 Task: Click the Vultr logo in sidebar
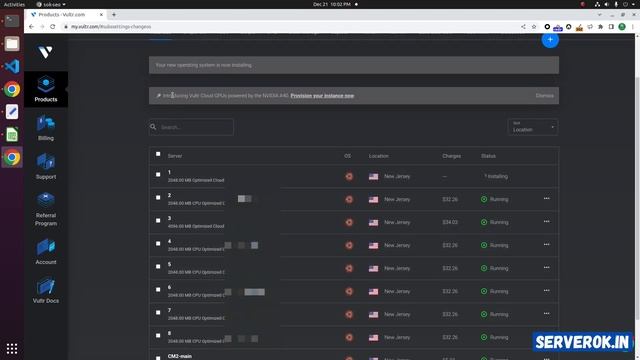[x=45, y=52]
